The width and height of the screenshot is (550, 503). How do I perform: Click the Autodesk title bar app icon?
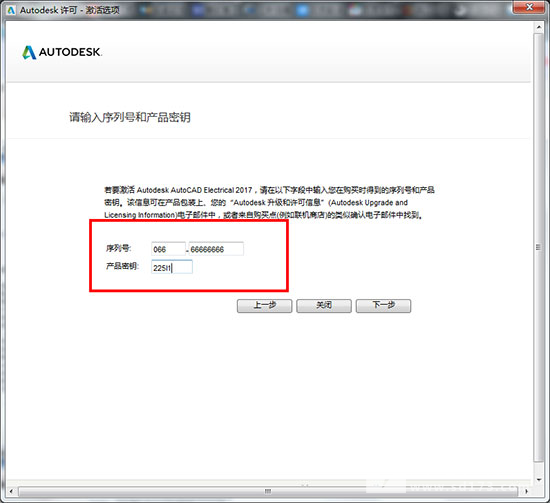[12, 10]
